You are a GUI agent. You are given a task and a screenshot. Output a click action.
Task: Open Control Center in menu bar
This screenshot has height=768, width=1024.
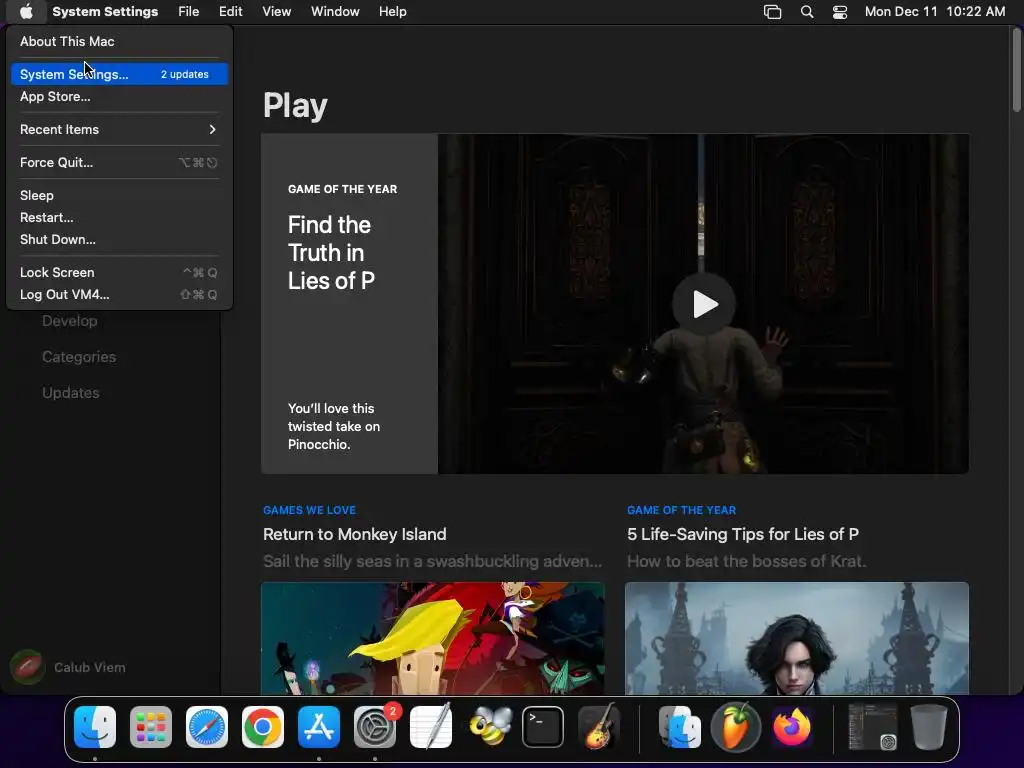840,12
